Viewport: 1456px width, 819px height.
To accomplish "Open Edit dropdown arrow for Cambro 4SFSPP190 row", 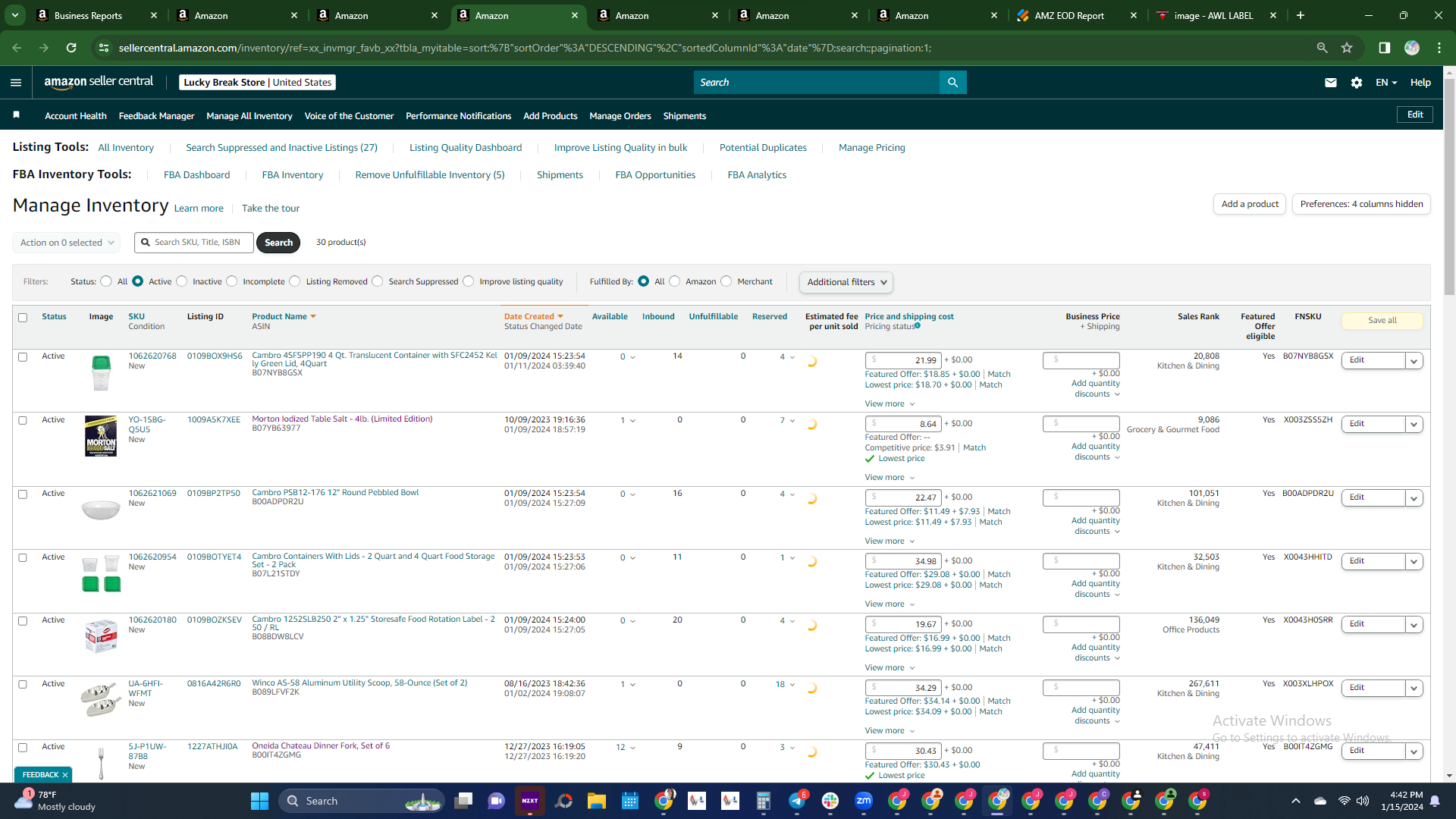I will pos(1414,361).
